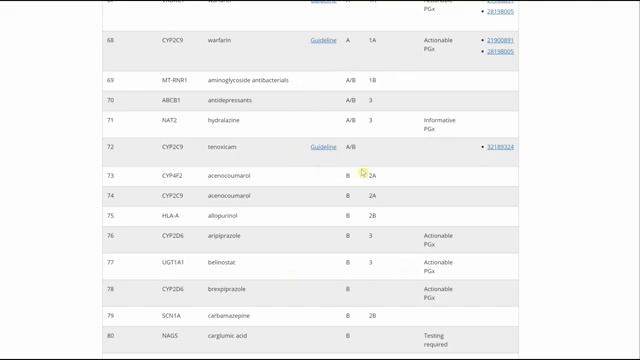Select row number 69
This screenshot has height=360, width=640.
[110, 80]
